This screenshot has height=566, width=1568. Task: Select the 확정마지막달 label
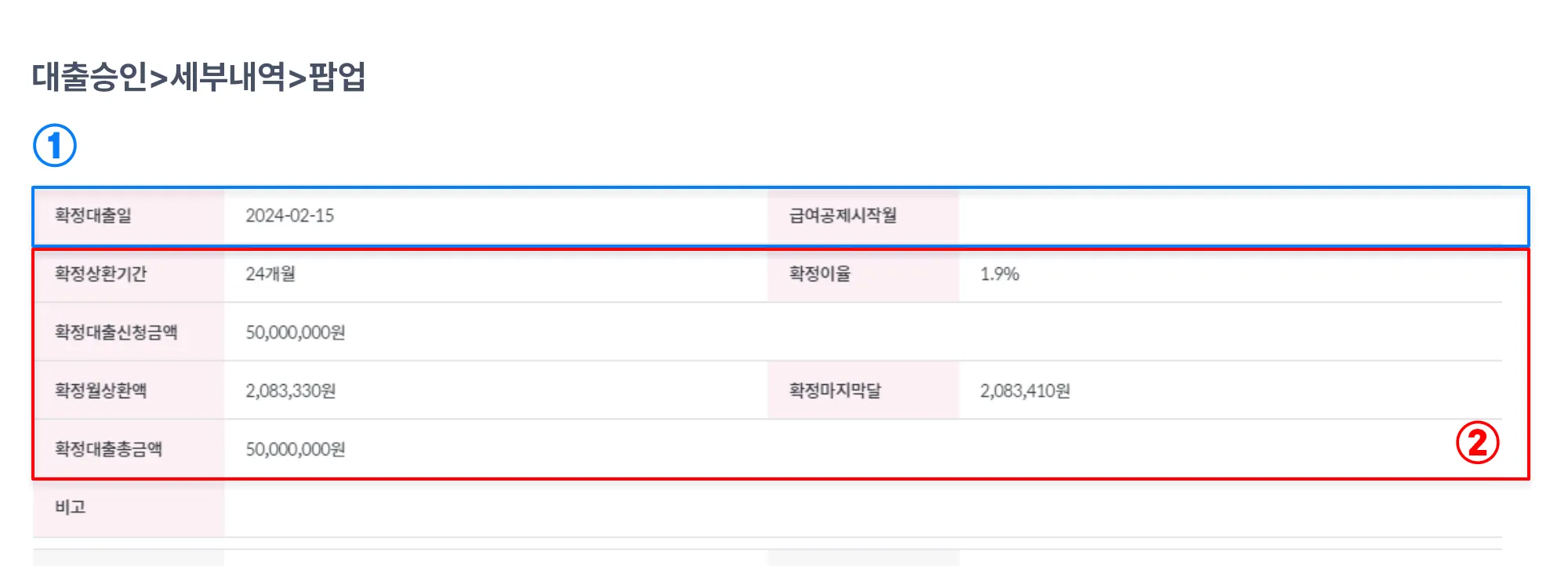tap(835, 390)
